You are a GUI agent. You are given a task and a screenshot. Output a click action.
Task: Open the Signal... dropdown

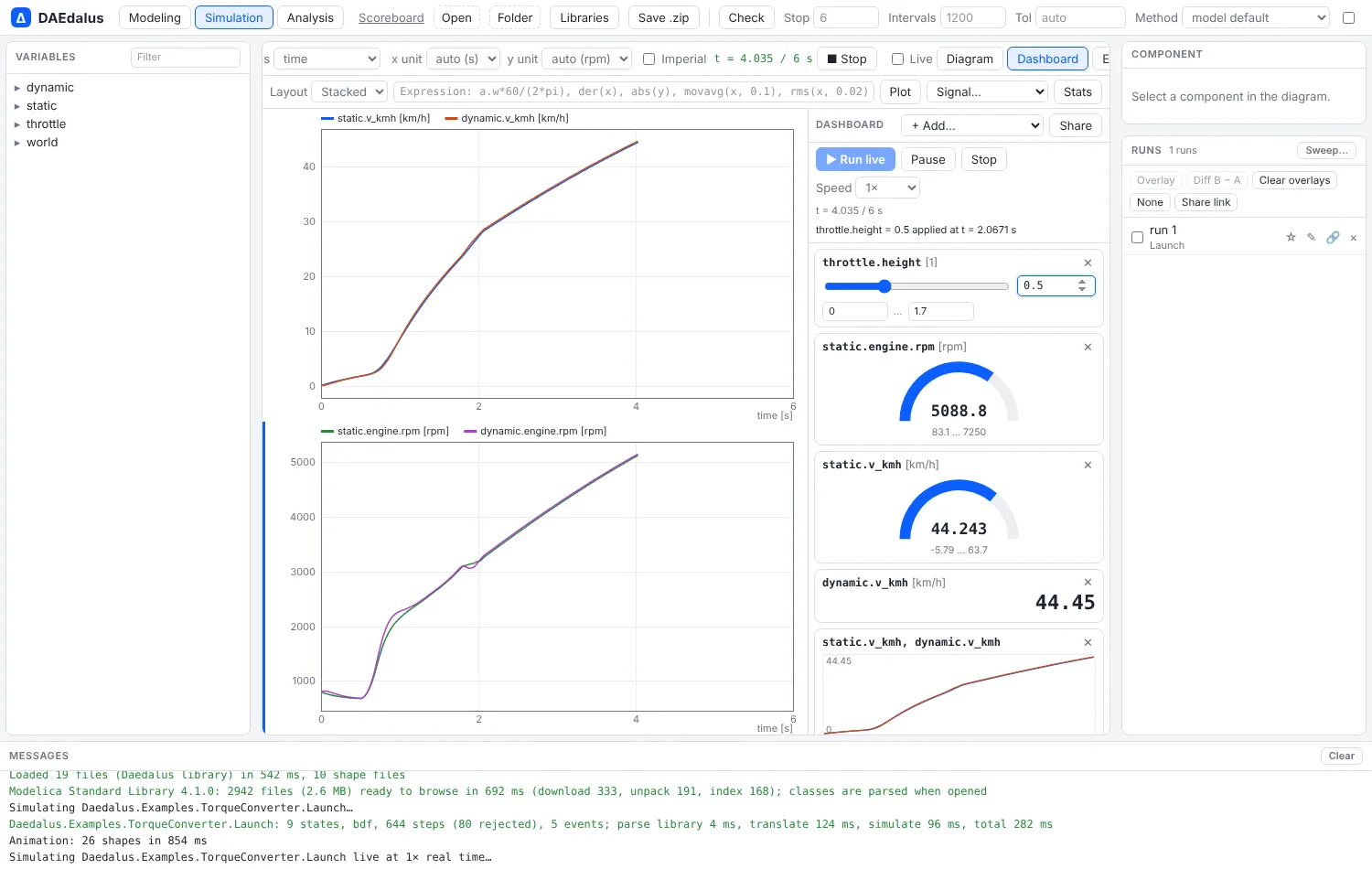pyautogui.click(x=987, y=91)
